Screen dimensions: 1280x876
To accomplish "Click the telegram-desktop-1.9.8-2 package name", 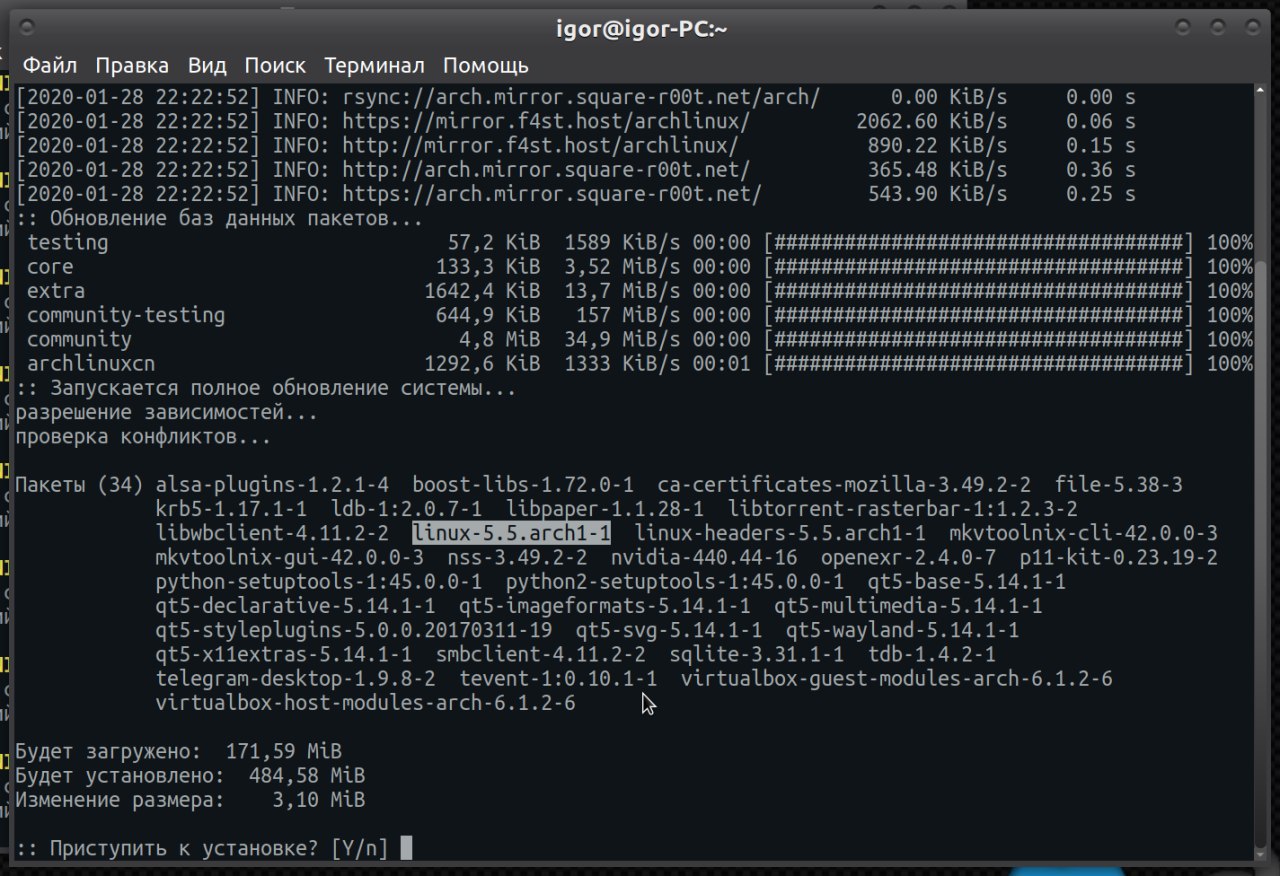I will coord(295,678).
